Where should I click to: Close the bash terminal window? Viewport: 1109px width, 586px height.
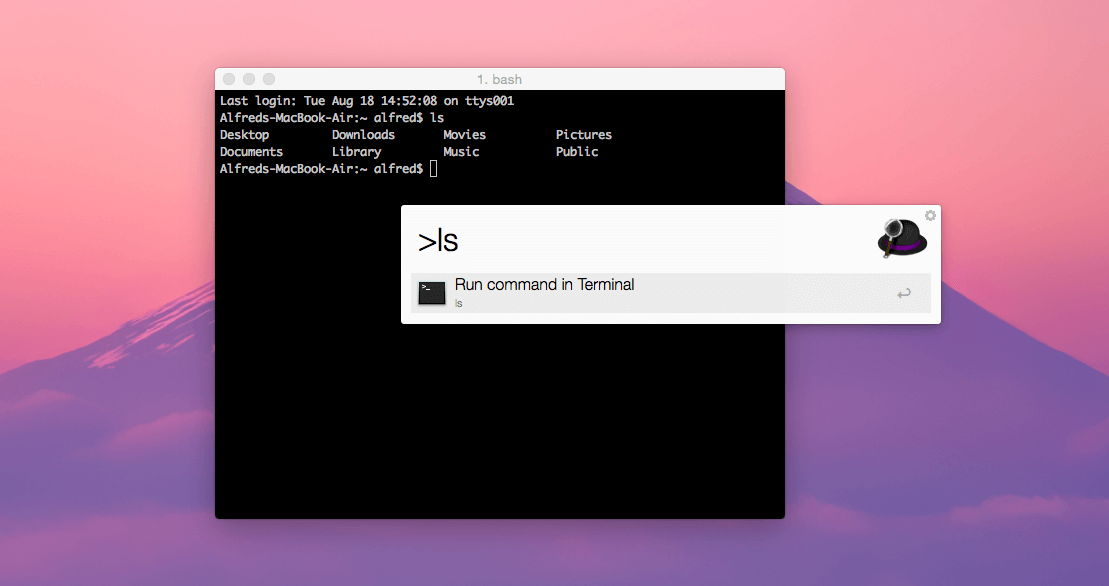(229, 79)
